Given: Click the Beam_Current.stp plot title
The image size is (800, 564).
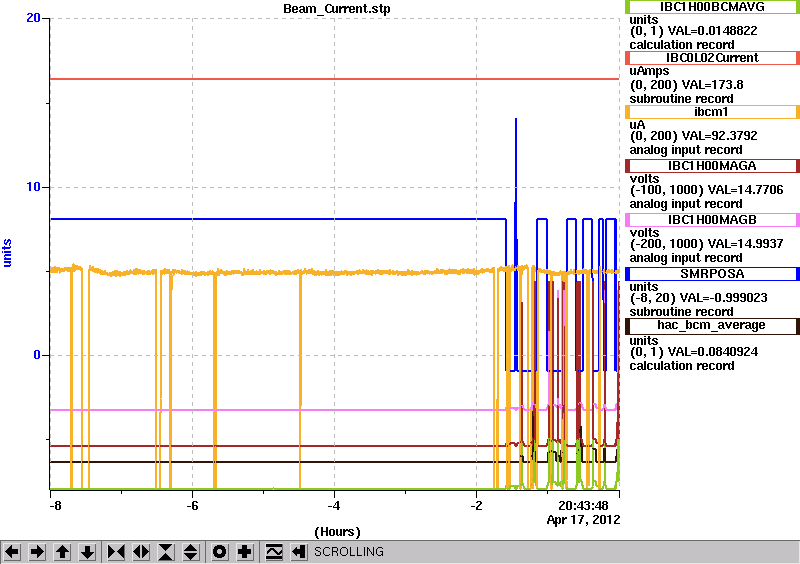Looking at the screenshot, I should pos(337,9).
